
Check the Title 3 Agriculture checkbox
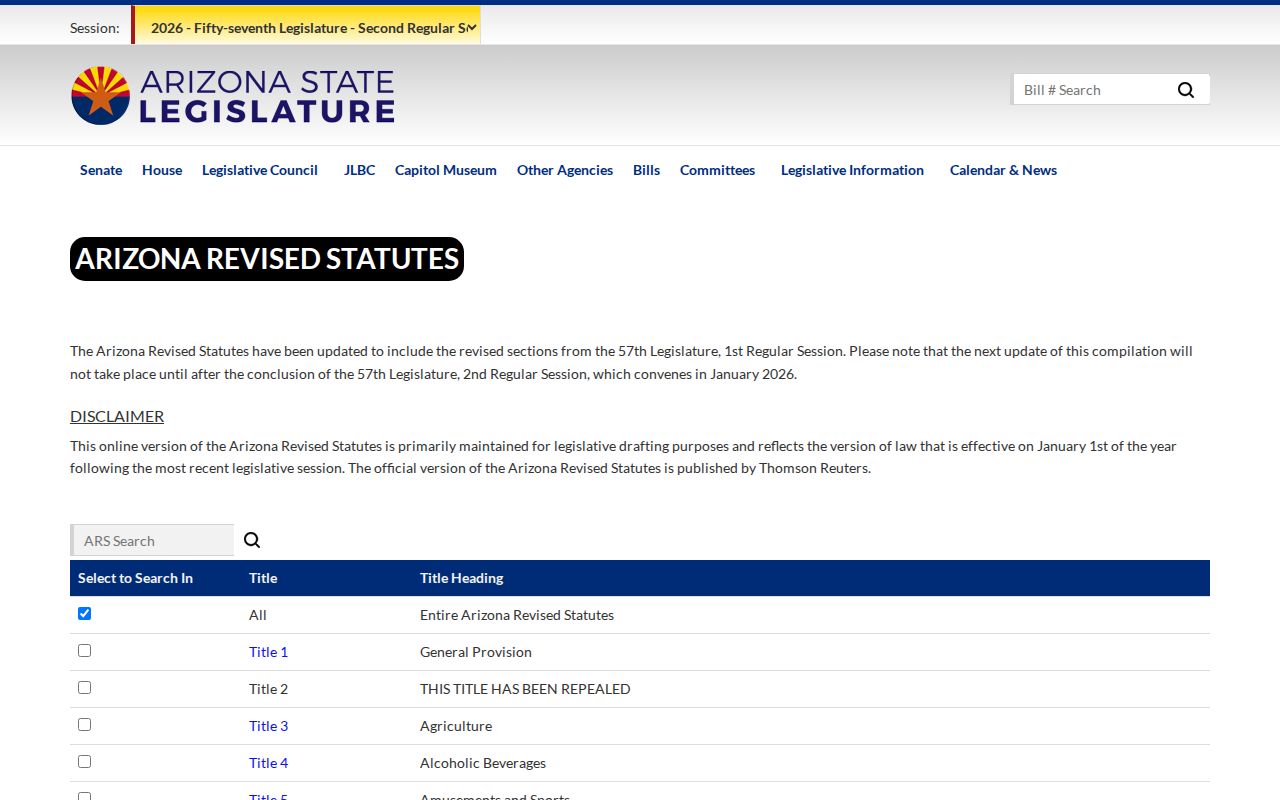[x=84, y=724]
